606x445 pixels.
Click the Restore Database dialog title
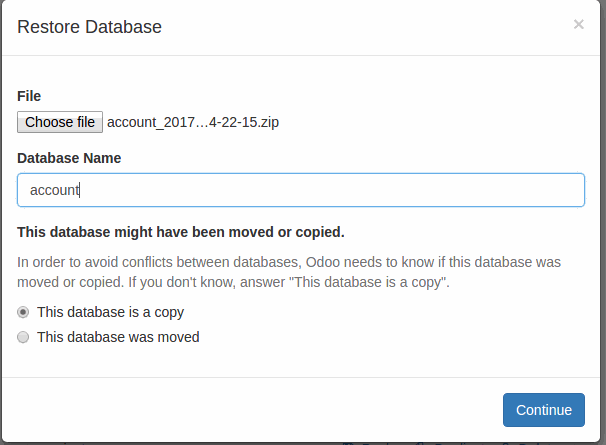pyautogui.click(x=90, y=27)
